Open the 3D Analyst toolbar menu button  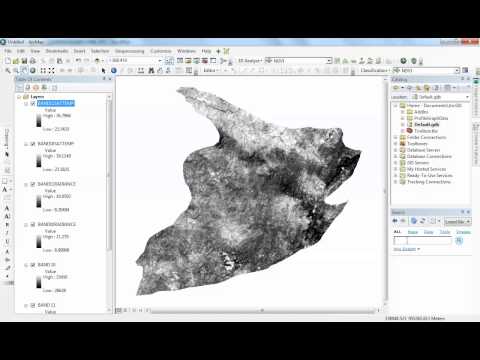click(250, 61)
